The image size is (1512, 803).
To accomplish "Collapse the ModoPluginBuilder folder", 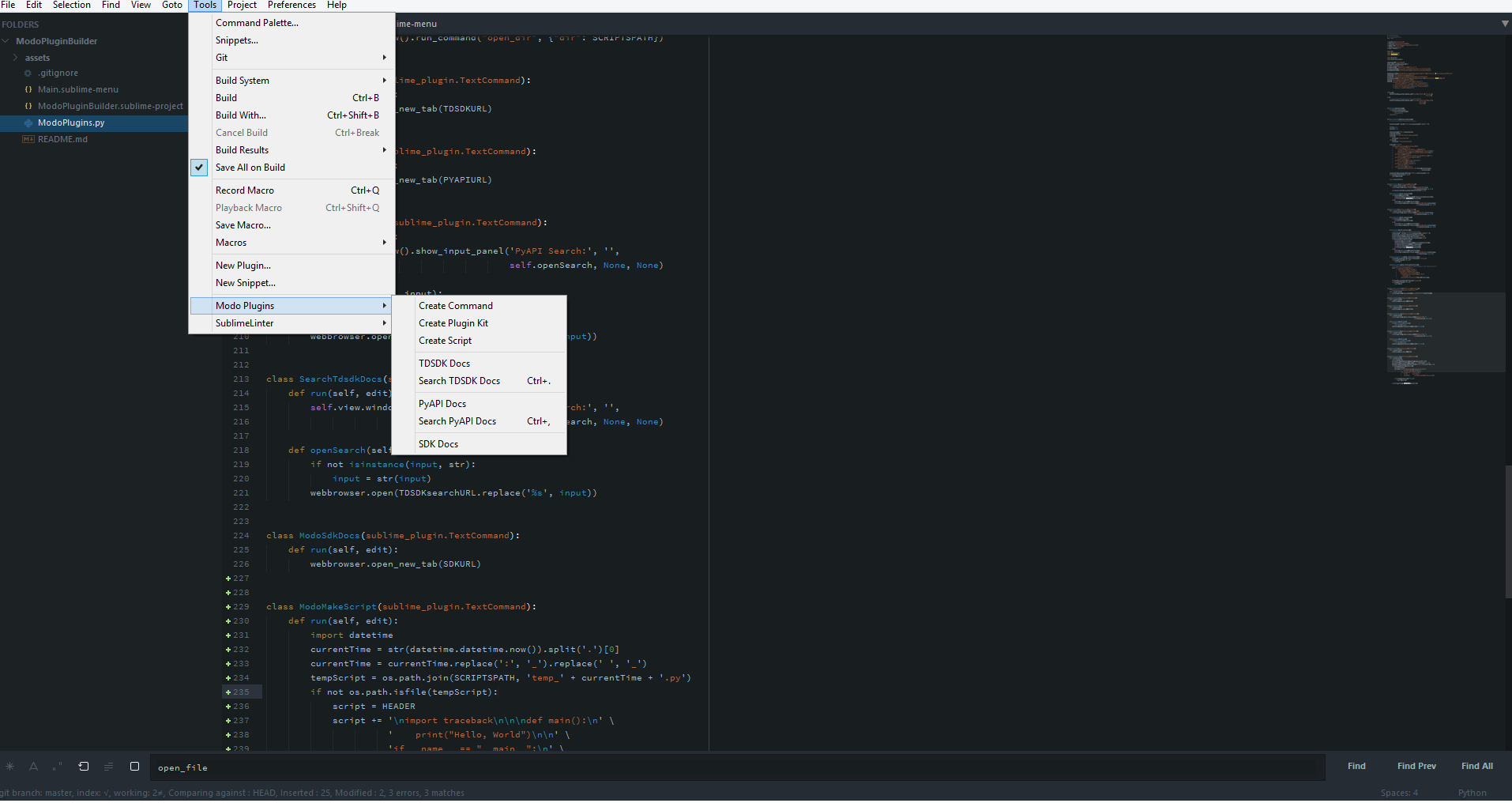I will 6,41.
